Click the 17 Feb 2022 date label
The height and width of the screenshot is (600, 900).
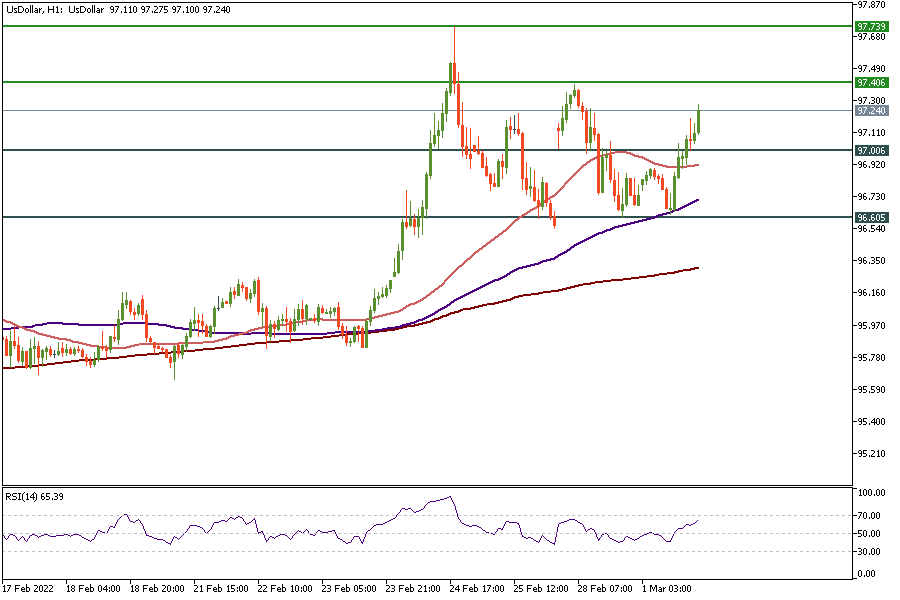point(30,588)
